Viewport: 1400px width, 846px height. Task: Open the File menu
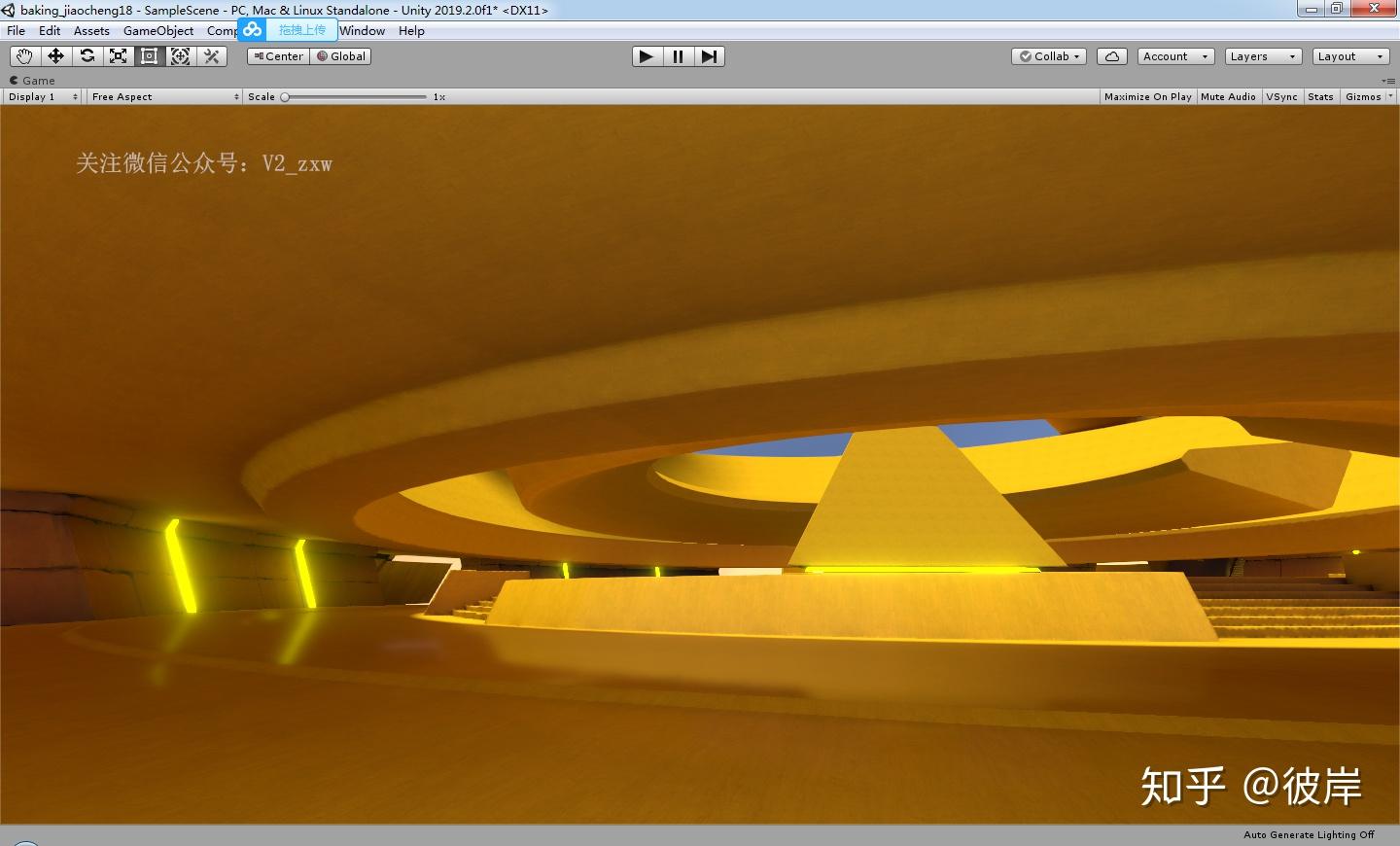pos(16,31)
